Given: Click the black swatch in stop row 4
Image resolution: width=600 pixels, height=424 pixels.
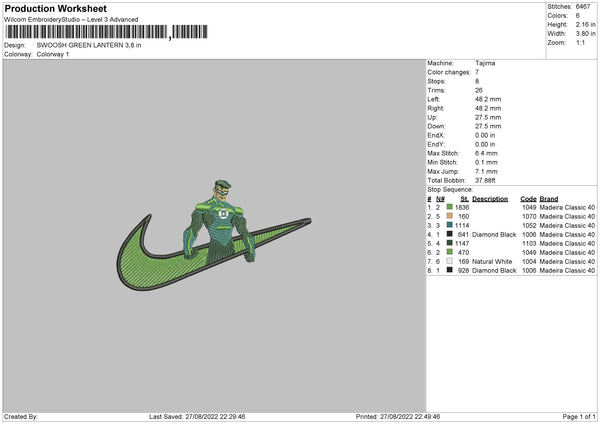Looking at the screenshot, I should pos(449,234).
